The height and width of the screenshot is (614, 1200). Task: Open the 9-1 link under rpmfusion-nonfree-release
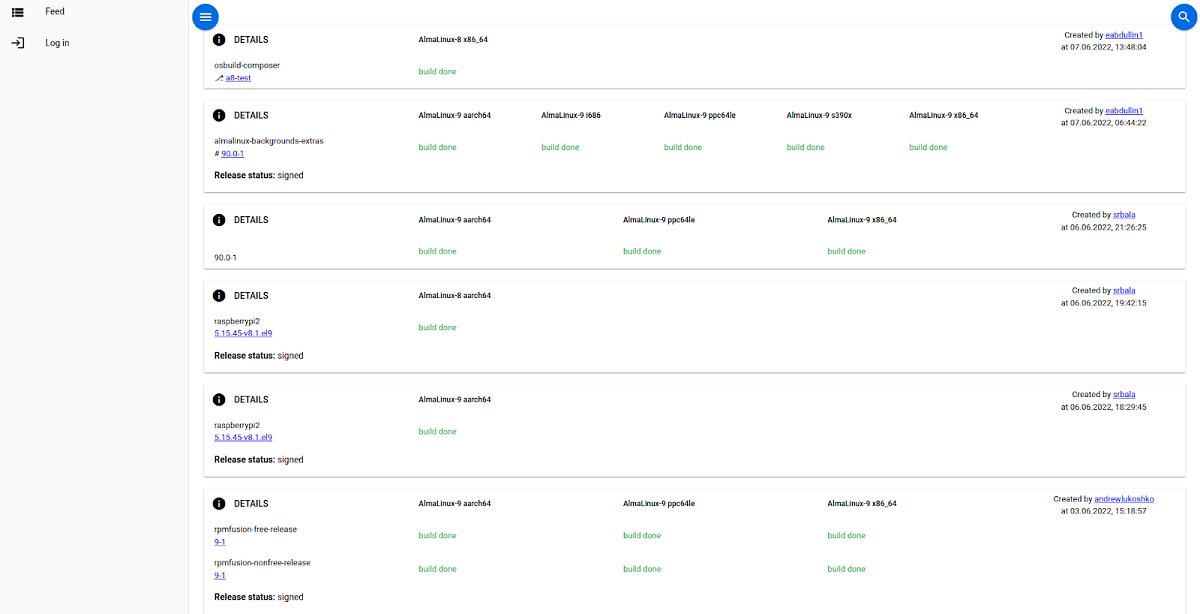tap(219, 575)
